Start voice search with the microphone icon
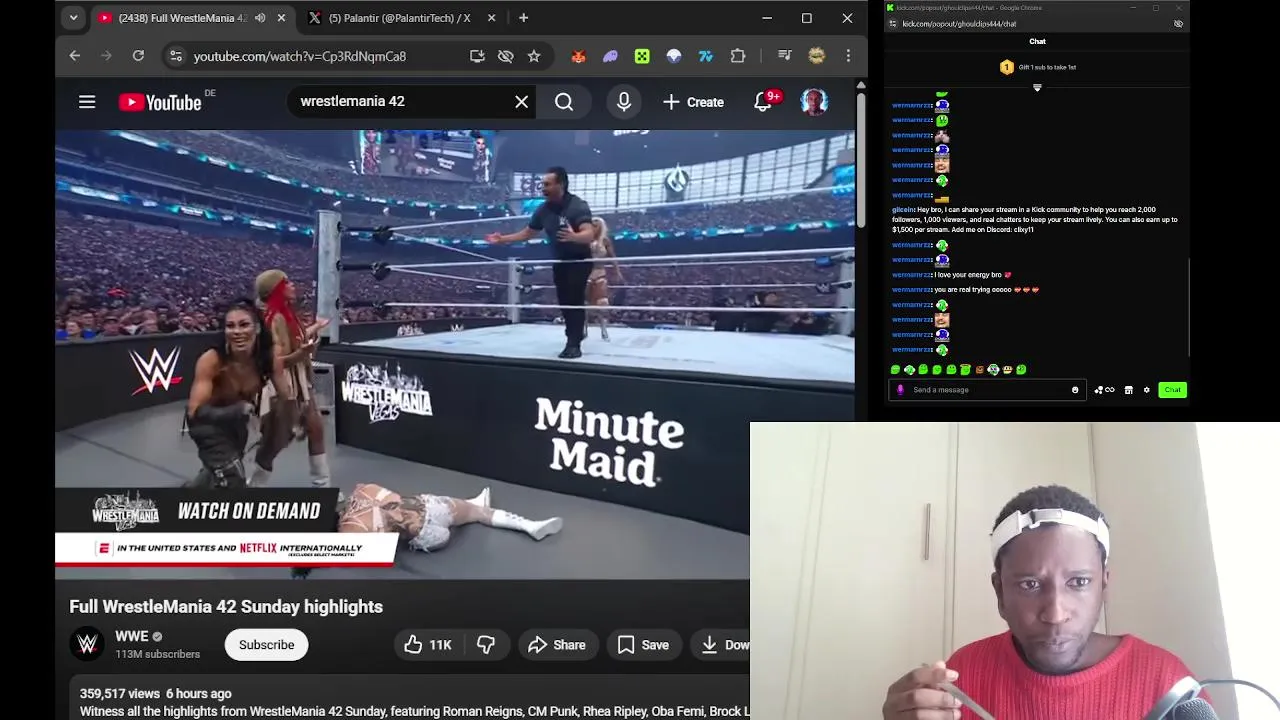 coord(624,102)
